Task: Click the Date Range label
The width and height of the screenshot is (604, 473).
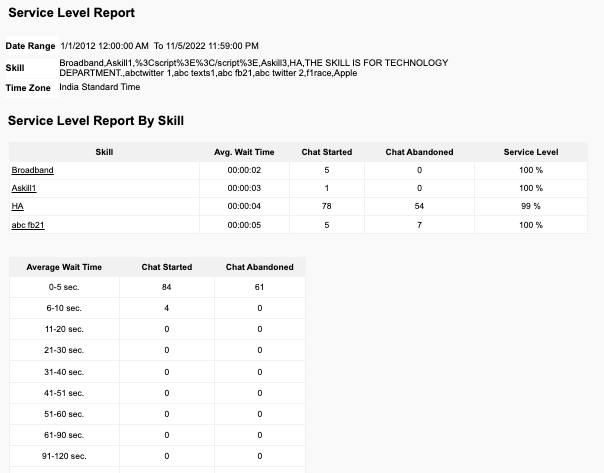Action: pyautogui.click(x=30, y=46)
